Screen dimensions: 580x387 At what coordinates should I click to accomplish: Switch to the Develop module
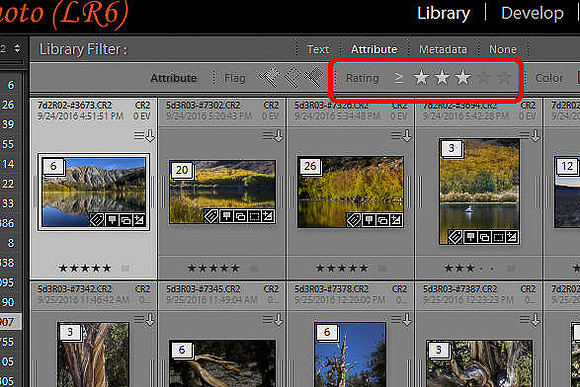pyautogui.click(x=532, y=14)
